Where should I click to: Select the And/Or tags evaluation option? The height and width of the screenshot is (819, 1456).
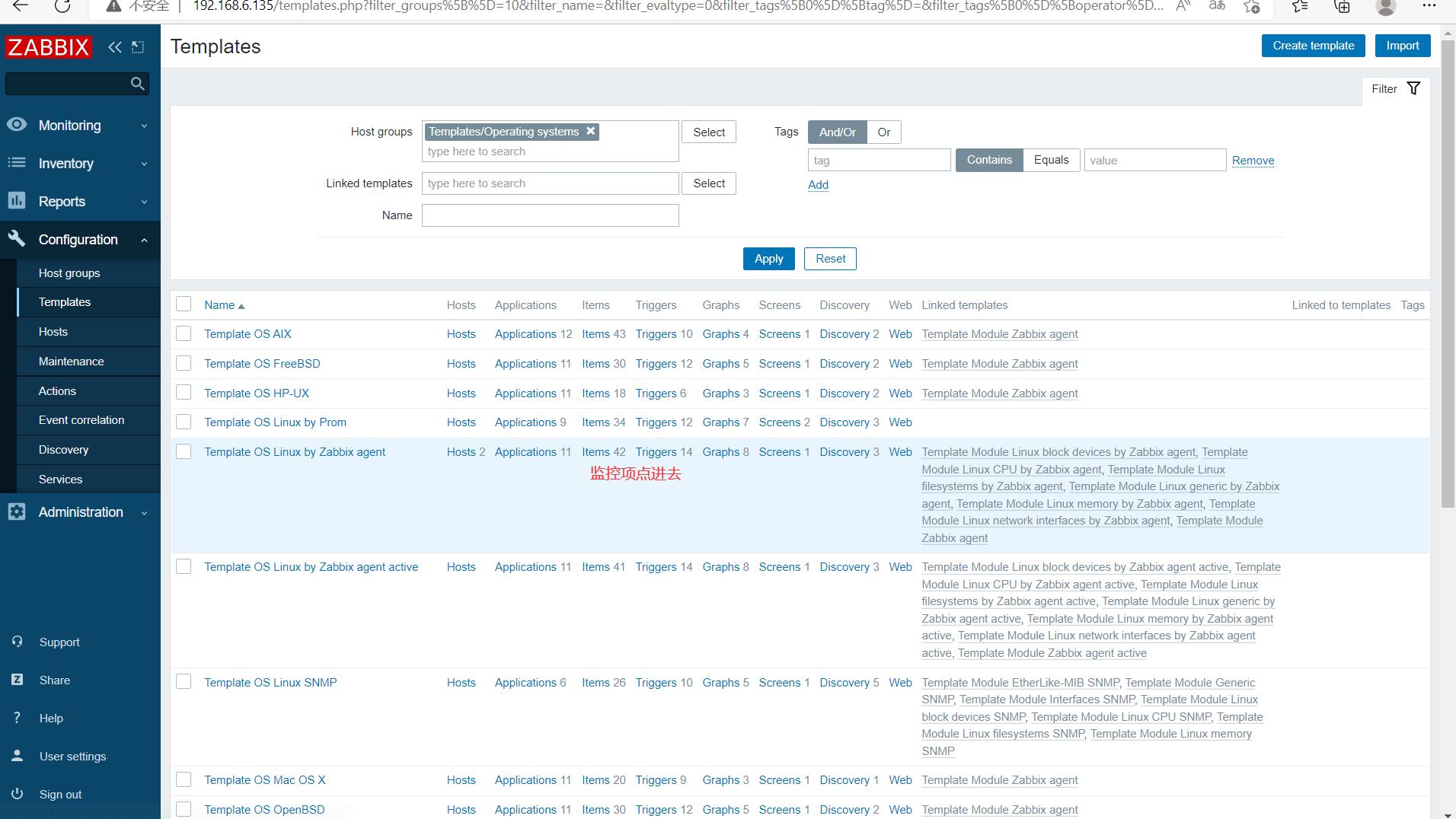click(837, 132)
